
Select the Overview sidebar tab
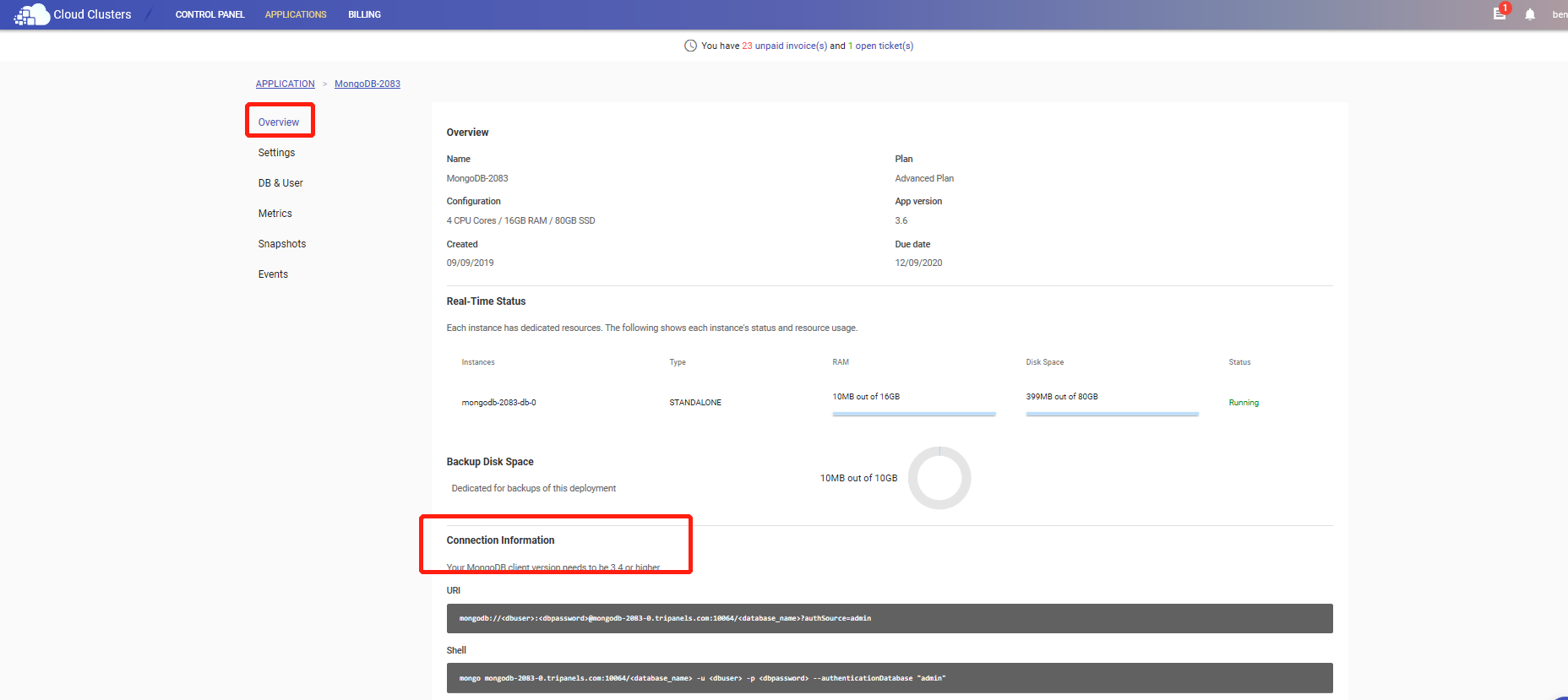click(x=279, y=122)
